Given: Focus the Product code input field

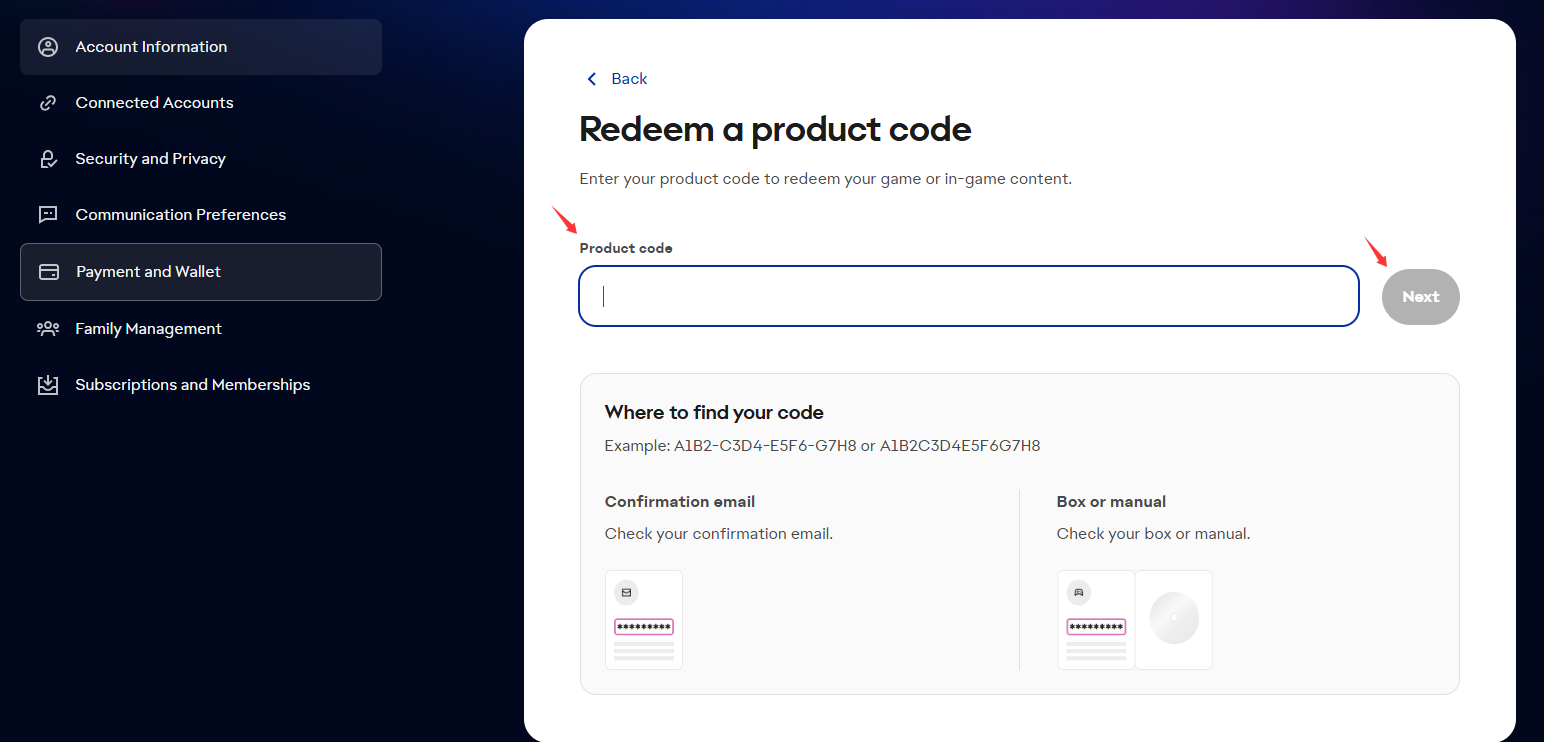Looking at the screenshot, I should [969, 296].
